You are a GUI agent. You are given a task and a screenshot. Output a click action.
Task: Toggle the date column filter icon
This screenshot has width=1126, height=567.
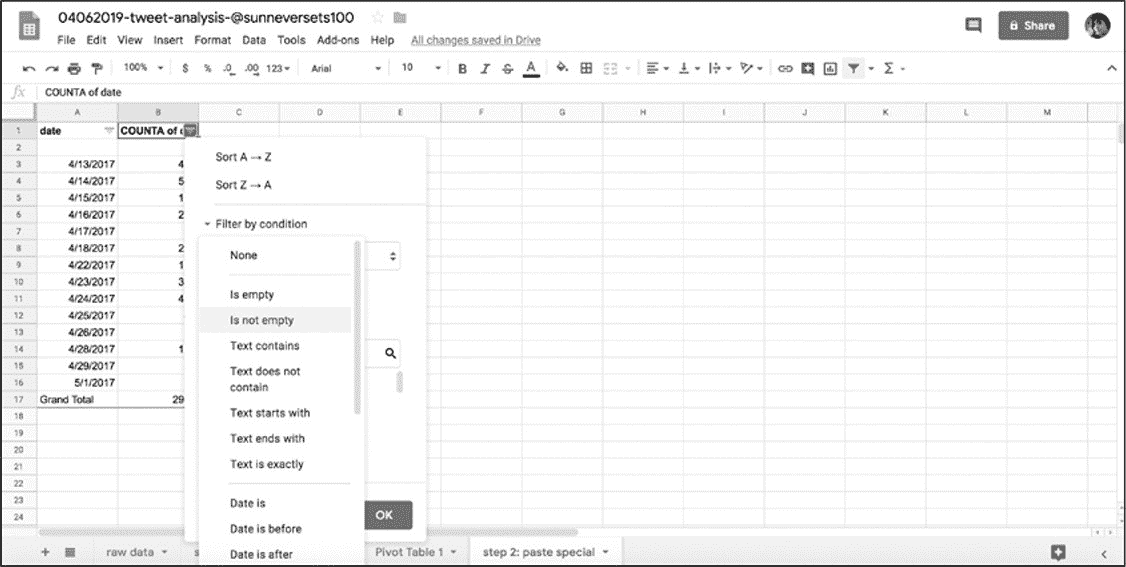109,131
